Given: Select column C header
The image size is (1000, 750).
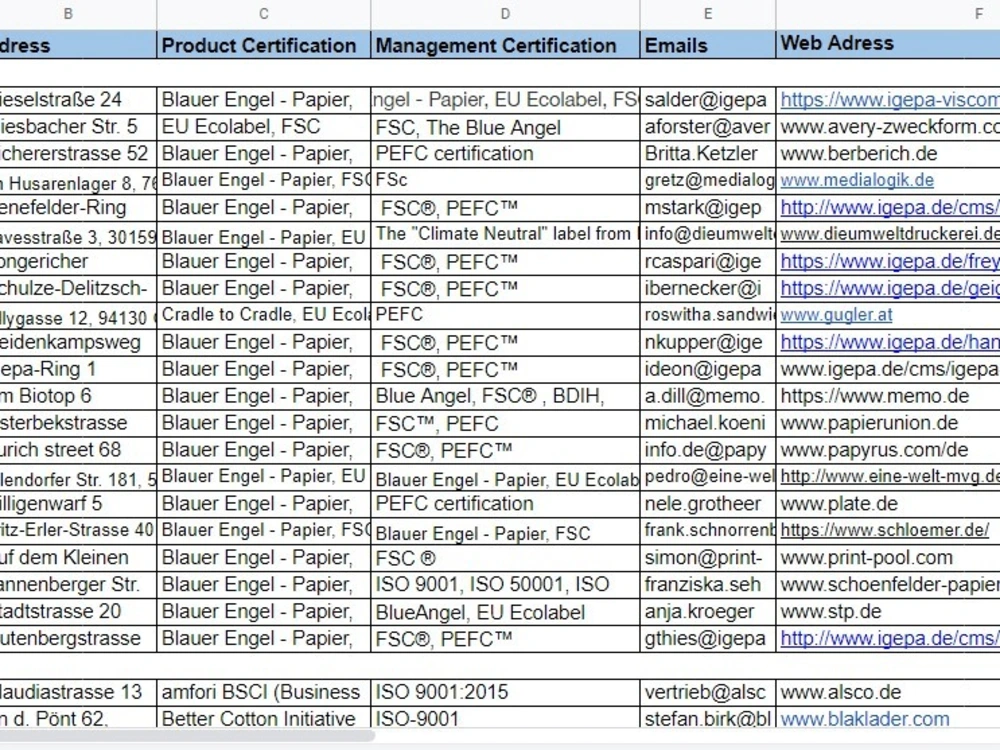Looking at the screenshot, I should pyautogui.click(x=263, y=14).
